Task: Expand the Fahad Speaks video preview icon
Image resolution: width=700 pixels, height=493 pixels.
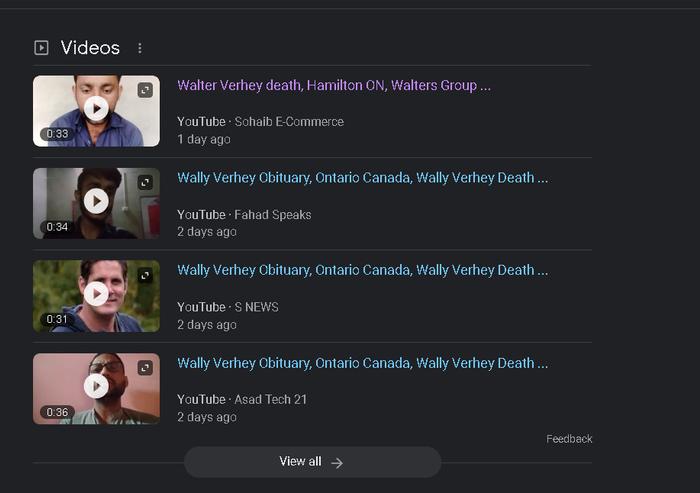Action: pos(145,183)
